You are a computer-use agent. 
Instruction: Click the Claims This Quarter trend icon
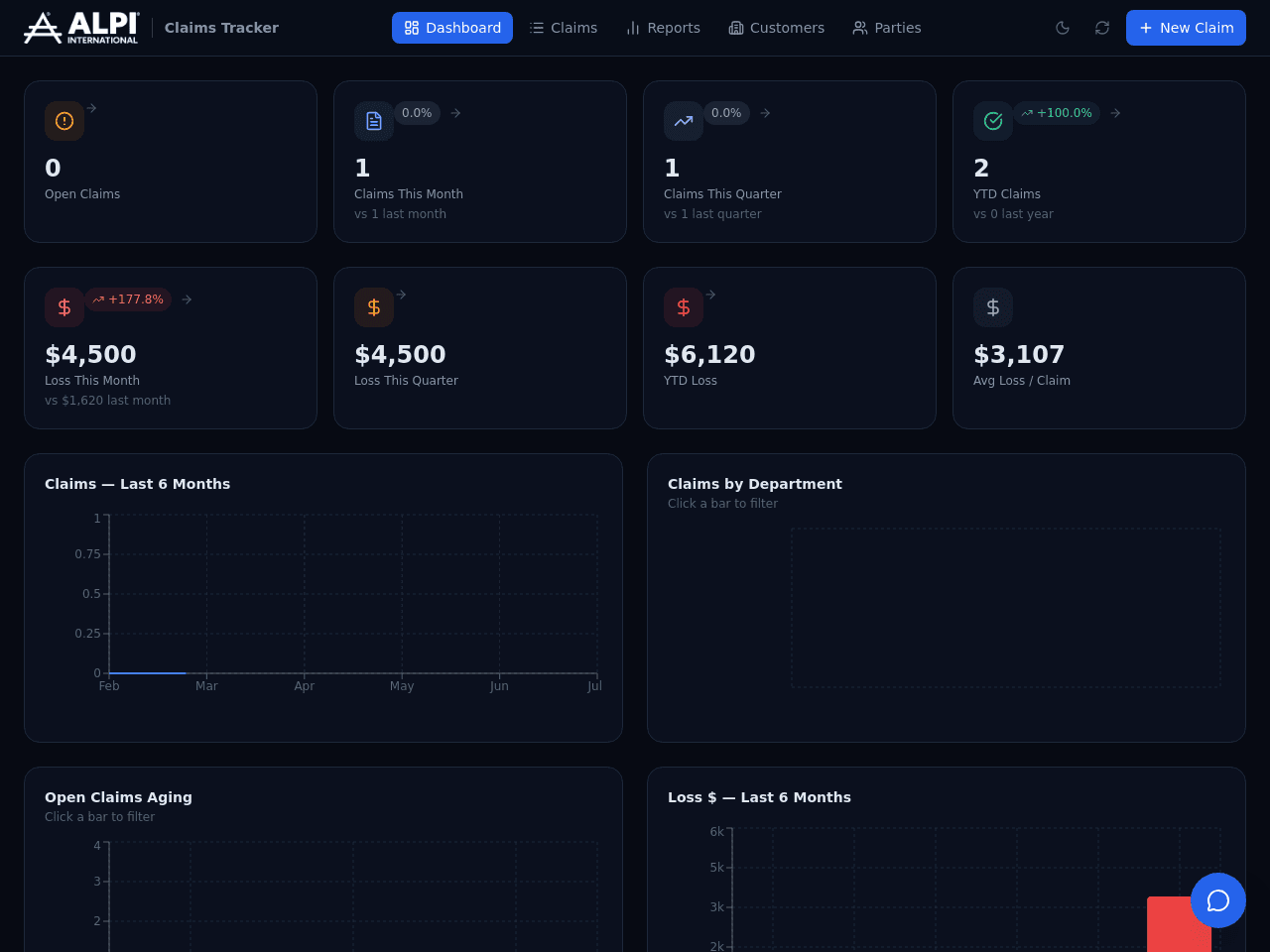pyautogui.click(x=684, y=121)
